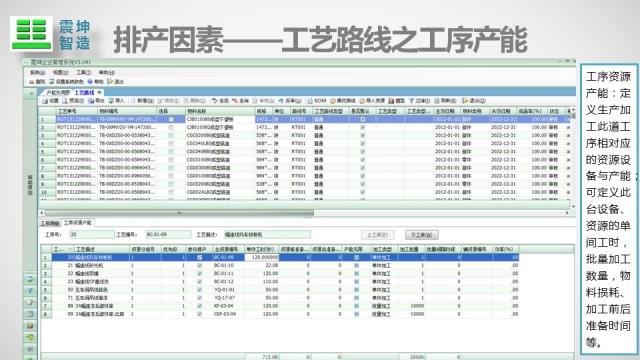Click the 预览 print preview icon
640x360 pixels.
pyautogui.click(x=65, y=100)
